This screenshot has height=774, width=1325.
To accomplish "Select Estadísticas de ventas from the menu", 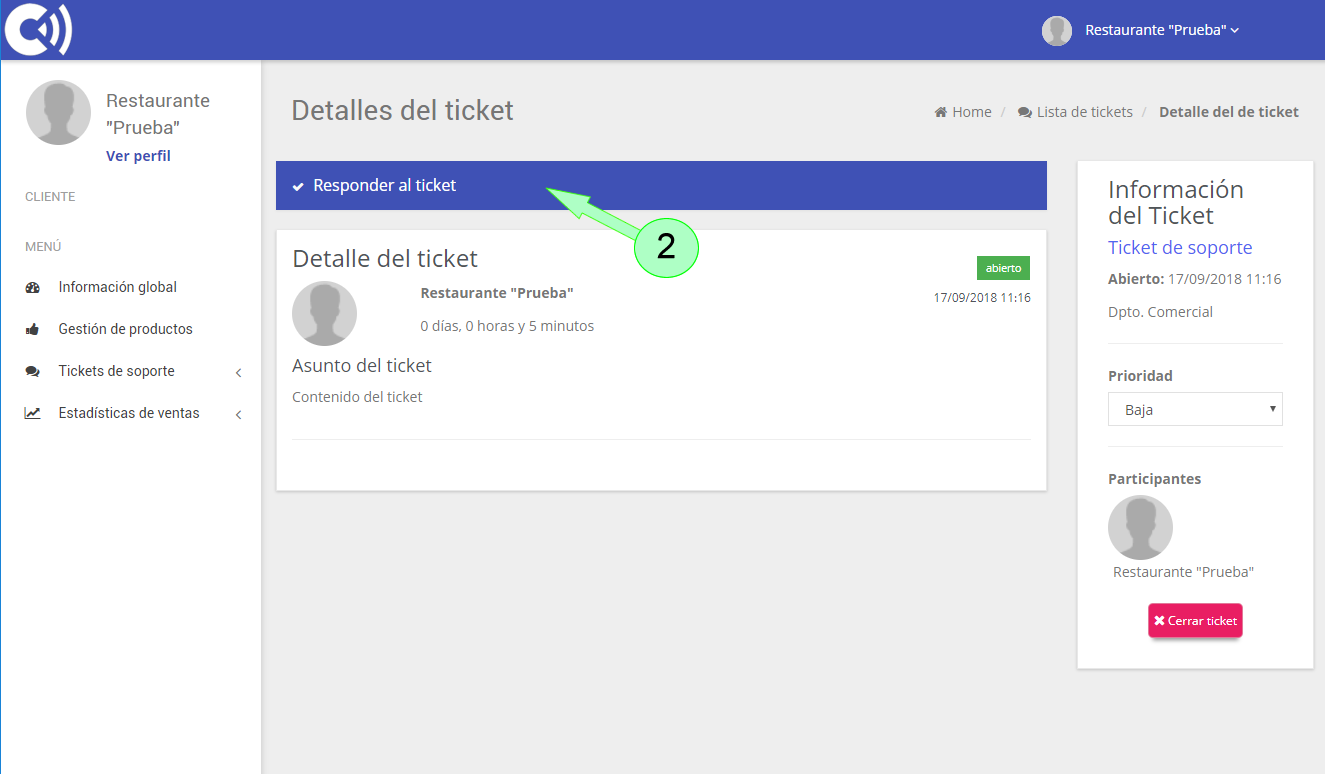I will click(x=130, y=412).
